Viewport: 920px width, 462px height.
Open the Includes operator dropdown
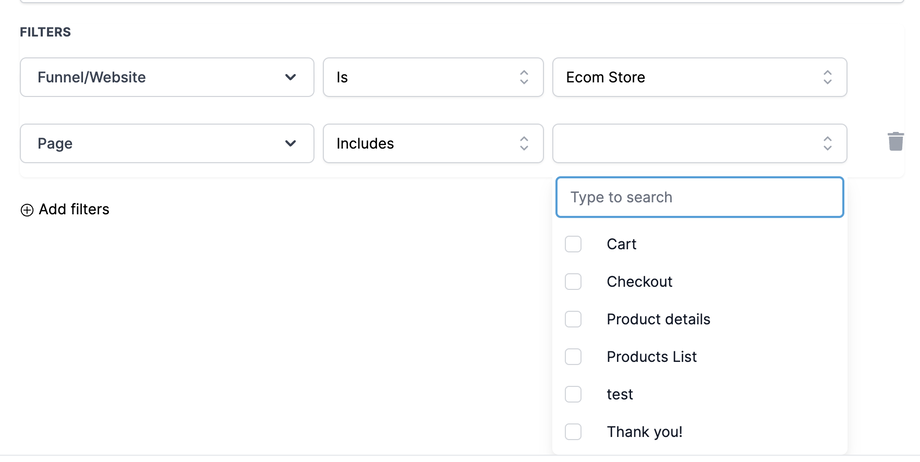432,143
